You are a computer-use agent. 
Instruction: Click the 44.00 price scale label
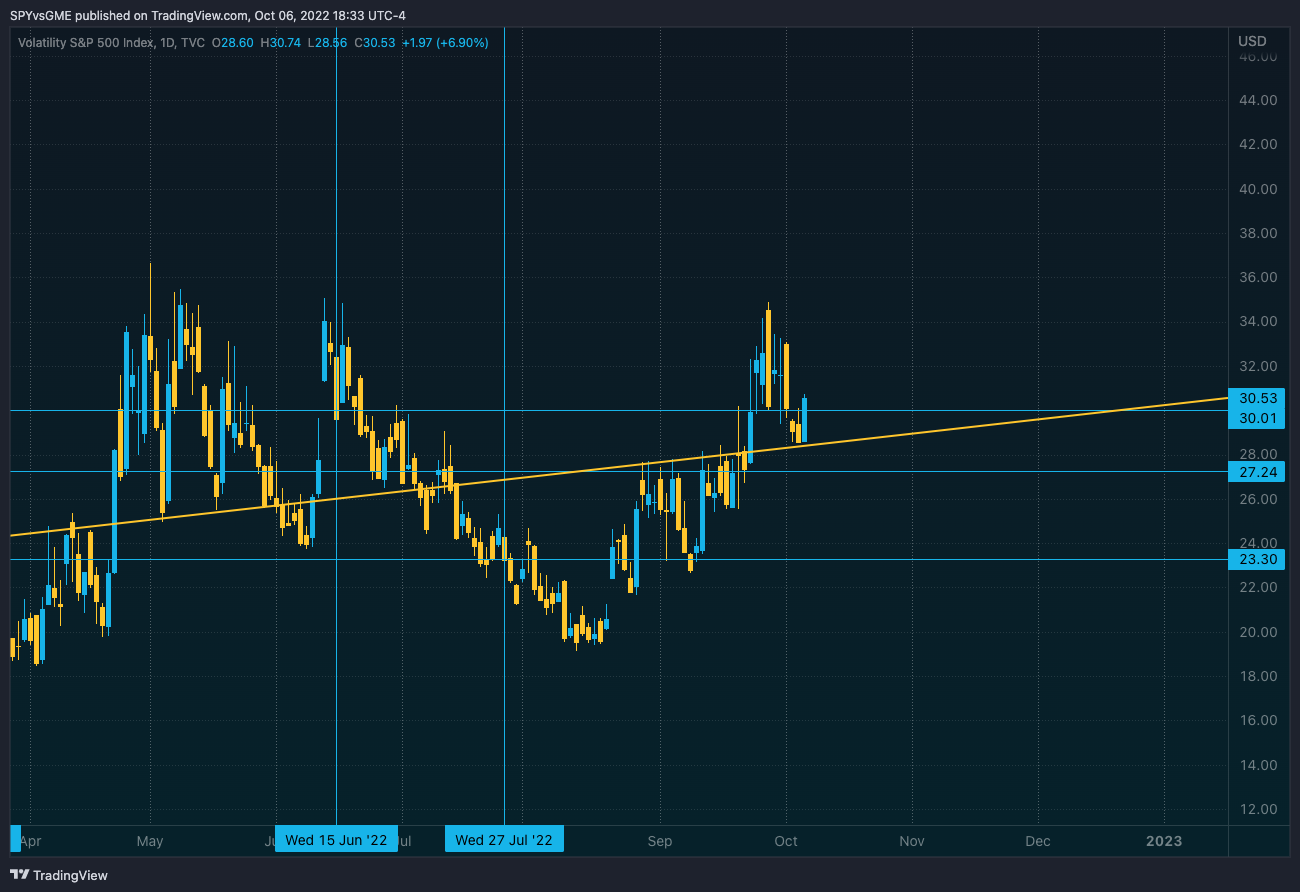pos(1258,100)
